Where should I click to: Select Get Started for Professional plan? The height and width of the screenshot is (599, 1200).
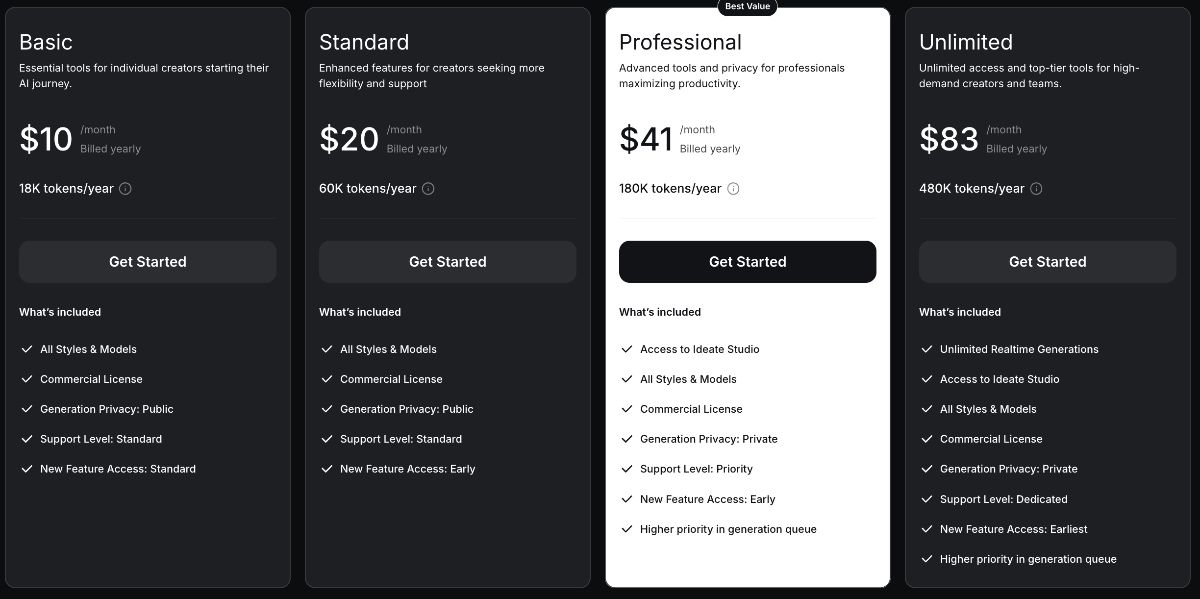click(x=747, y=262)
